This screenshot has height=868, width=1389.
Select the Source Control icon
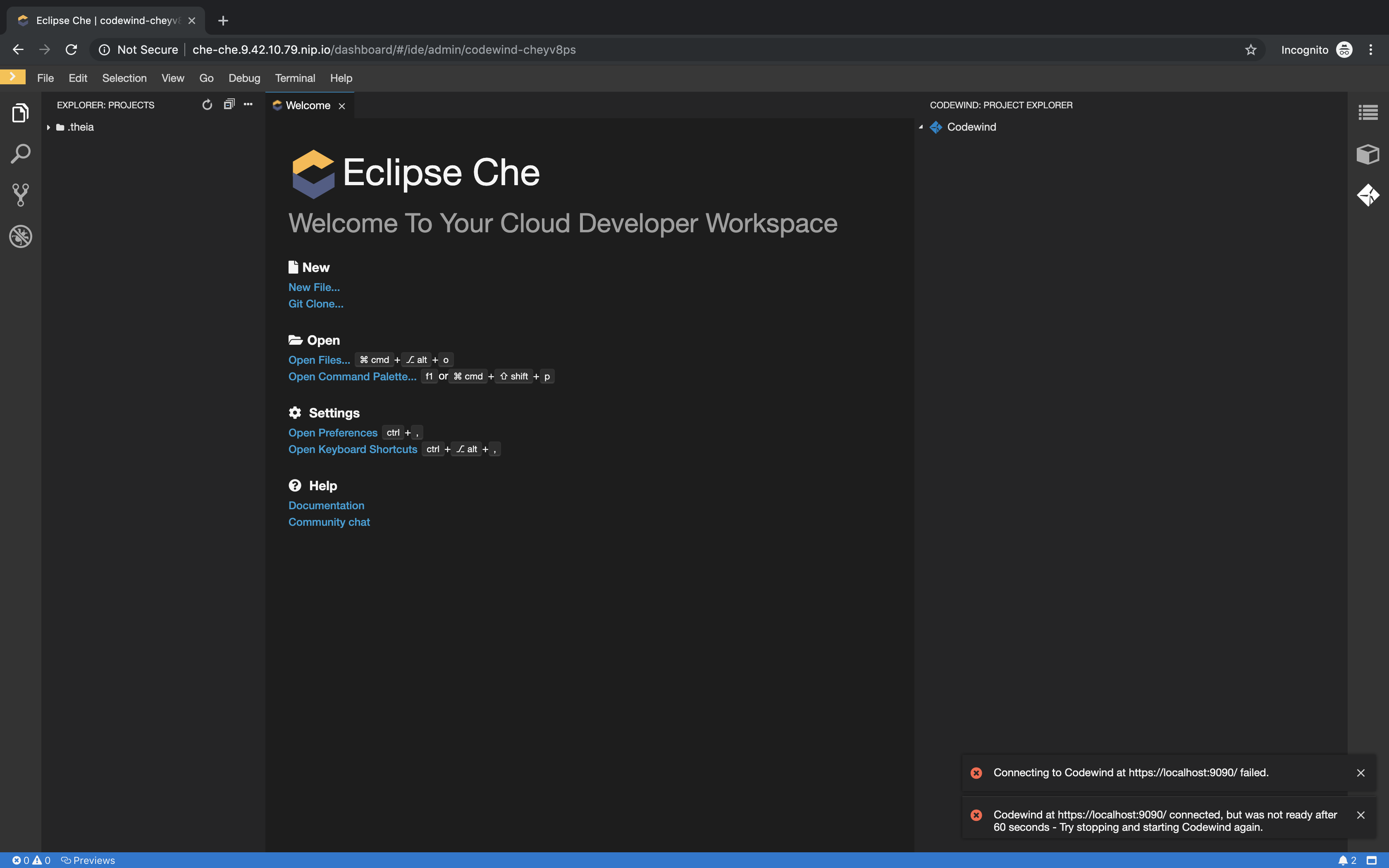[x=21, y=195]
